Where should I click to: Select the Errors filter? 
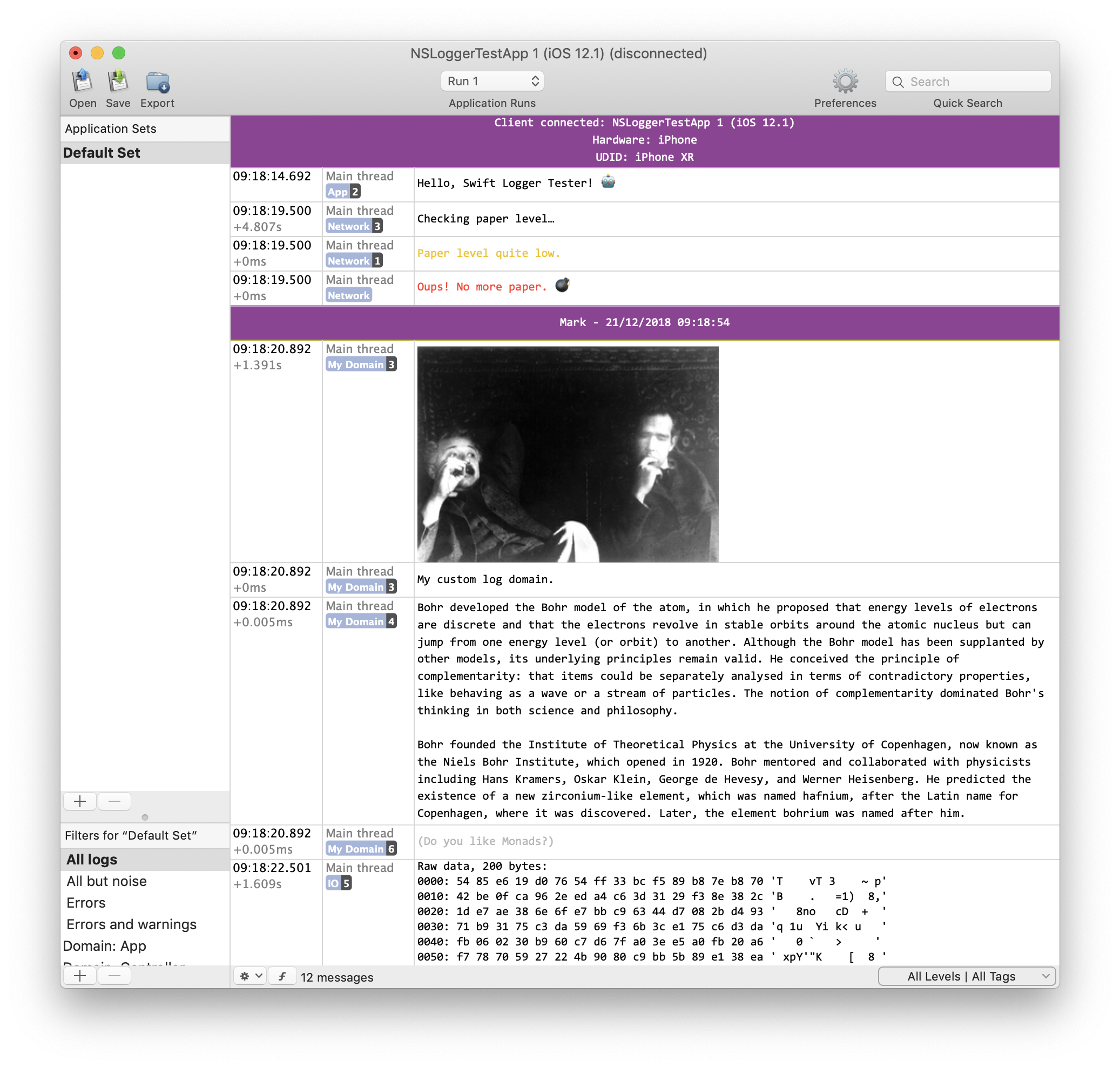point(86,903)
